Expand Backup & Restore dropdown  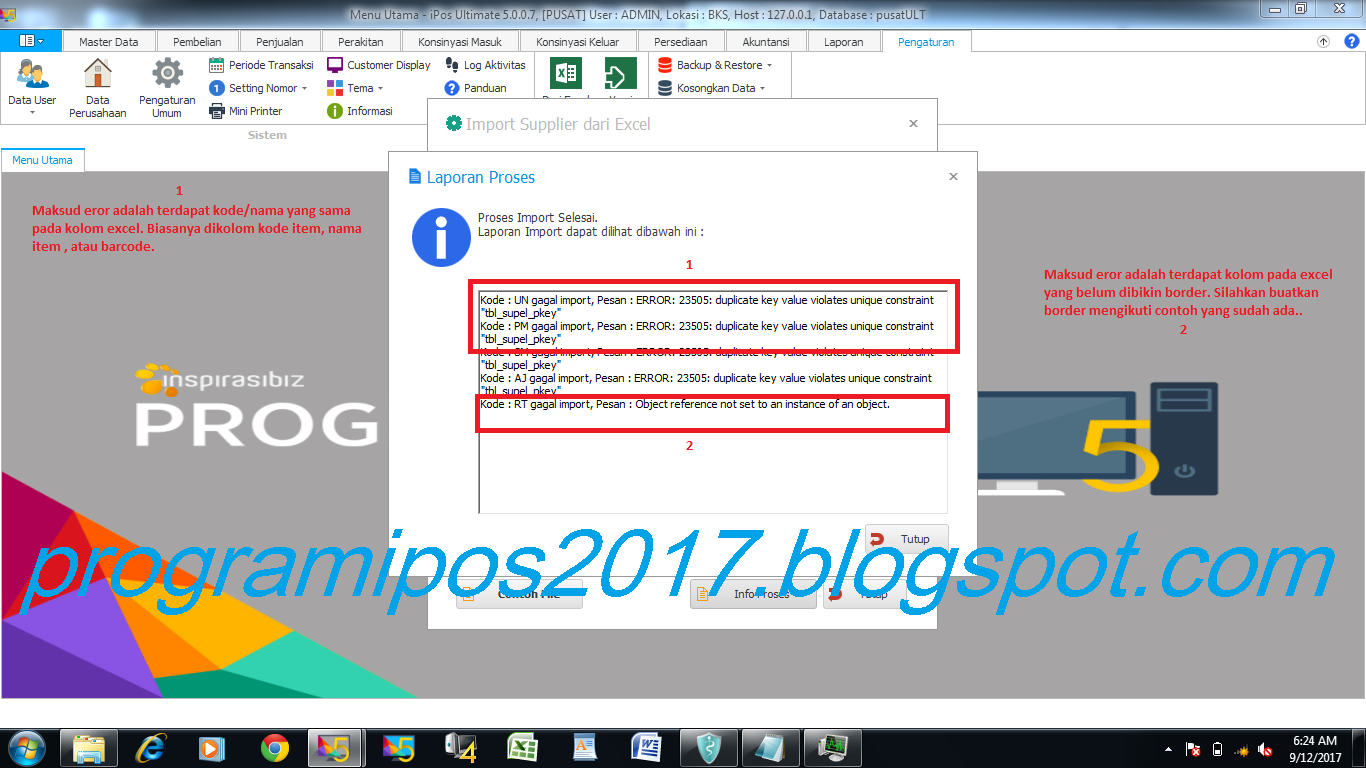coord(716,65)
